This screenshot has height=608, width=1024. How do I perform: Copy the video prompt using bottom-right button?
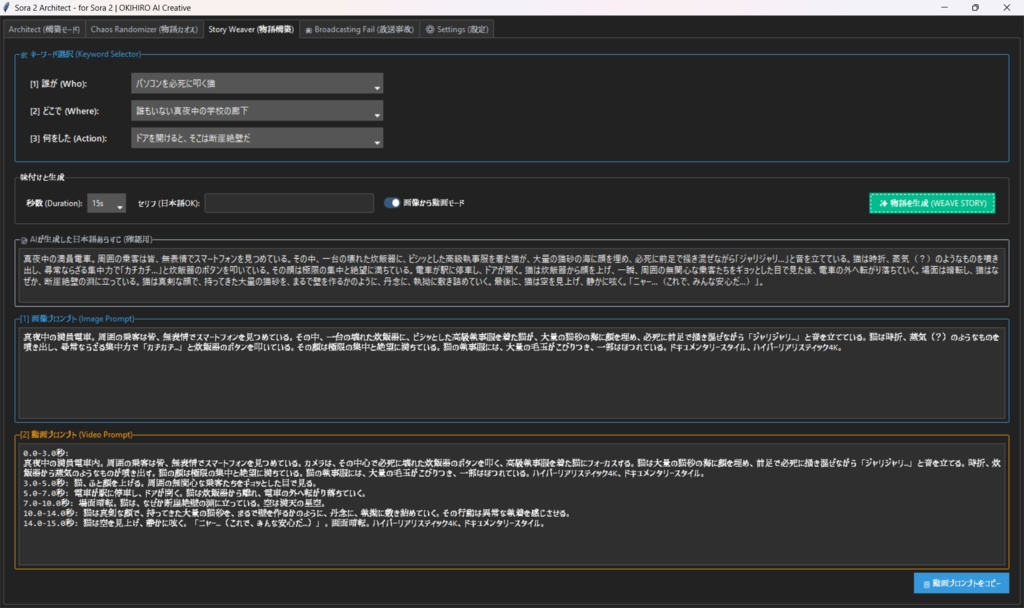pyautogui.click(x=963, y=583)
